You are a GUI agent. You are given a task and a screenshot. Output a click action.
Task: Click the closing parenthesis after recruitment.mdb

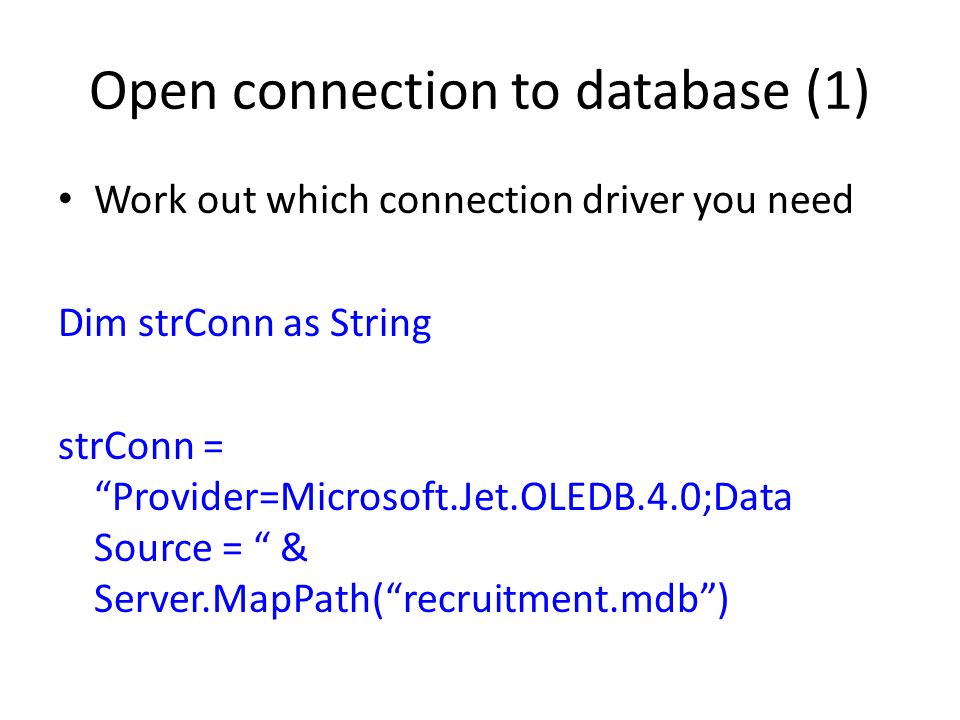click(722, 599)
